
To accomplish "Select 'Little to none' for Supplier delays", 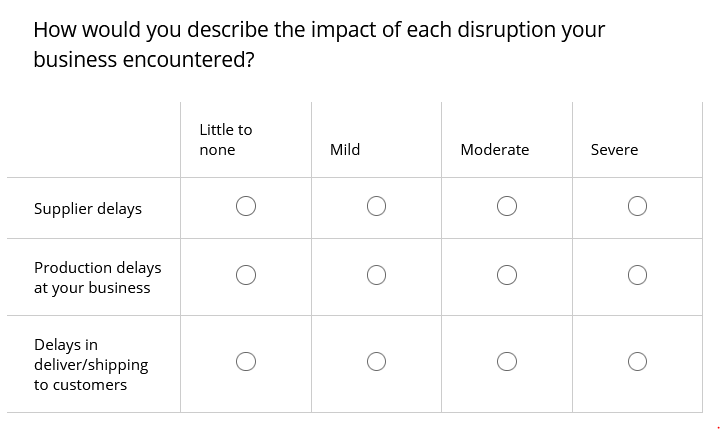I will [246, 206].
